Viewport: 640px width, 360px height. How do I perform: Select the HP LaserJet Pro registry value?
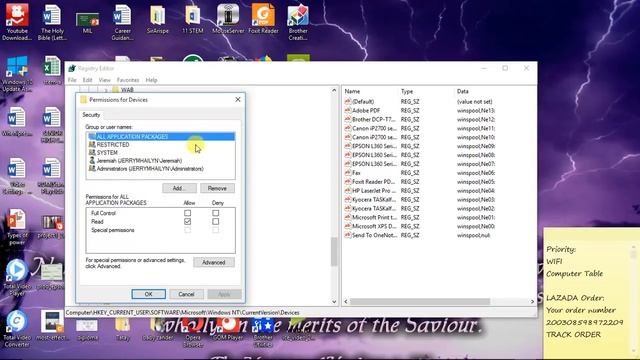point(370,191)
